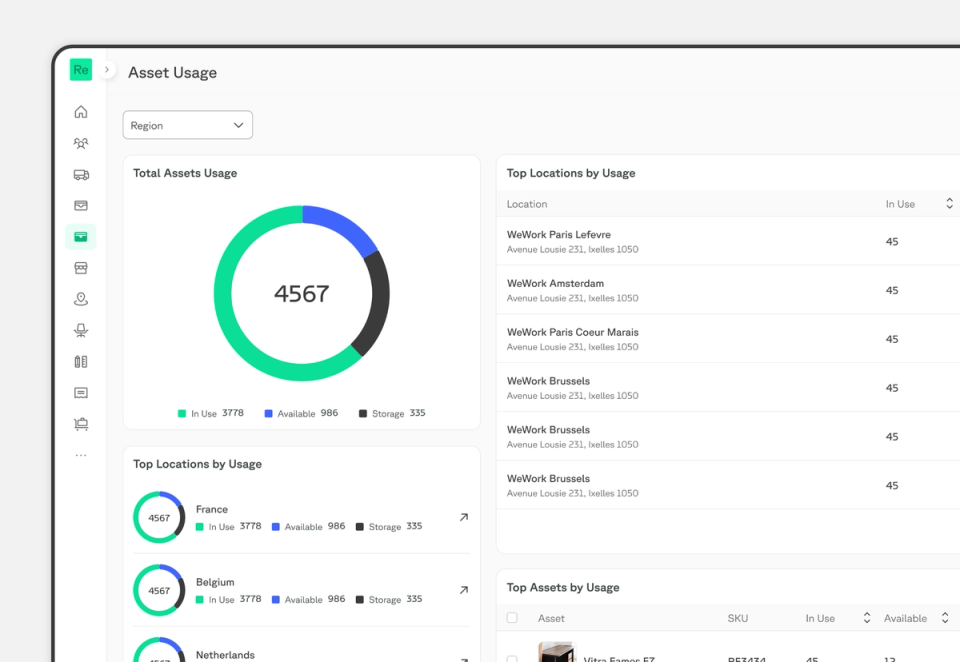Viewport: 960px width, 662px height.
Task: Click the Top Assets by Usage heading
Action: tap(563, 587)
